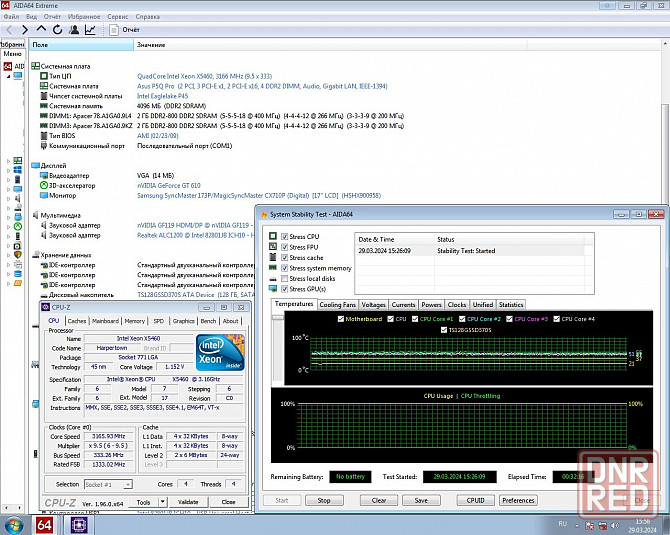670x535 pixels.
Task: Open the nVIDIA GeForce GT 610 link
Action: [x=169, y=185]
